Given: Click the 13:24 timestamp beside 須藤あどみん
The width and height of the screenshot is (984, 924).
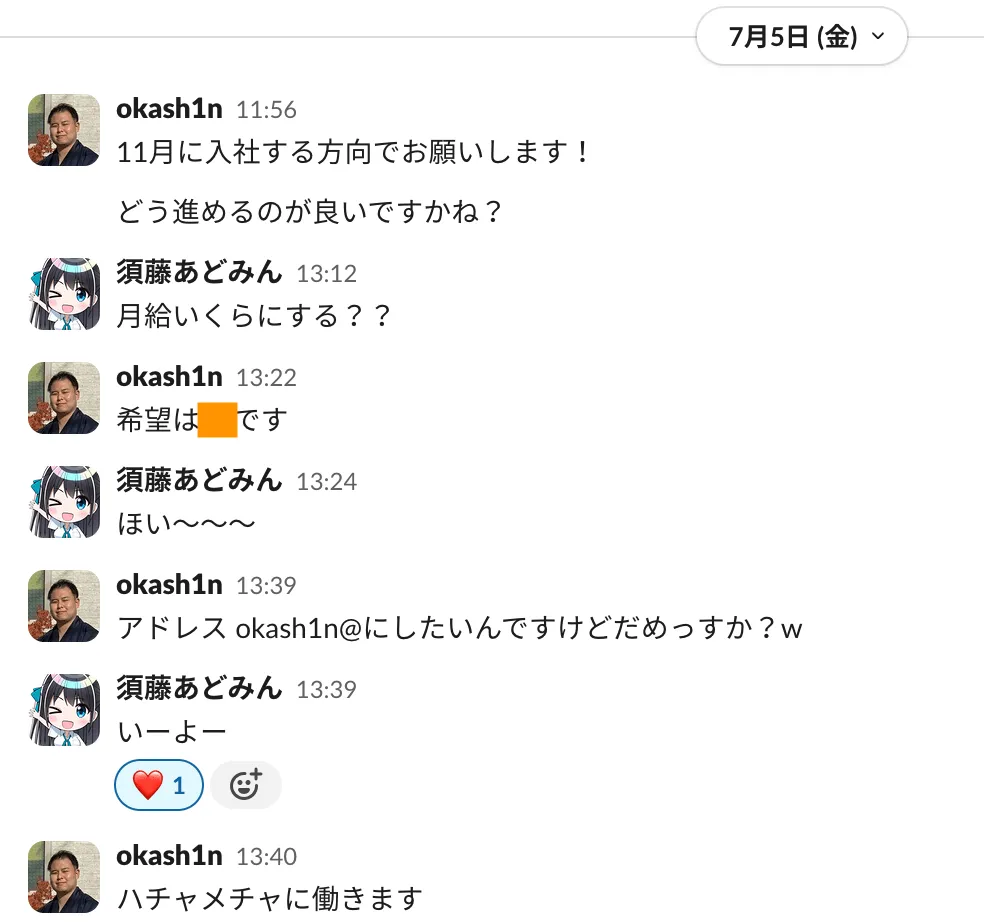Looking at the screenshot, I should point(326,482).
